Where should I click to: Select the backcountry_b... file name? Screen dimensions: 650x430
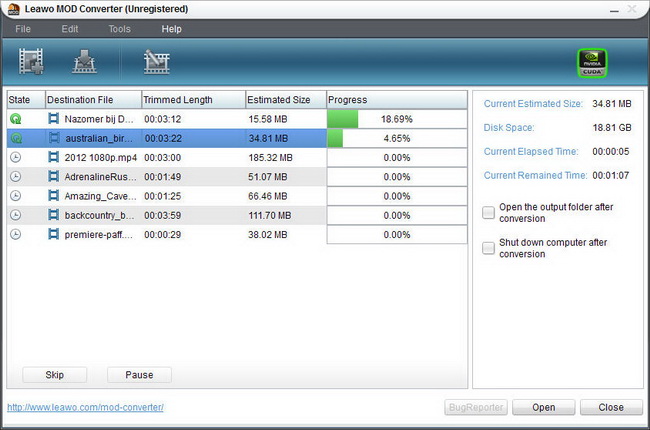tap(99, 216)
